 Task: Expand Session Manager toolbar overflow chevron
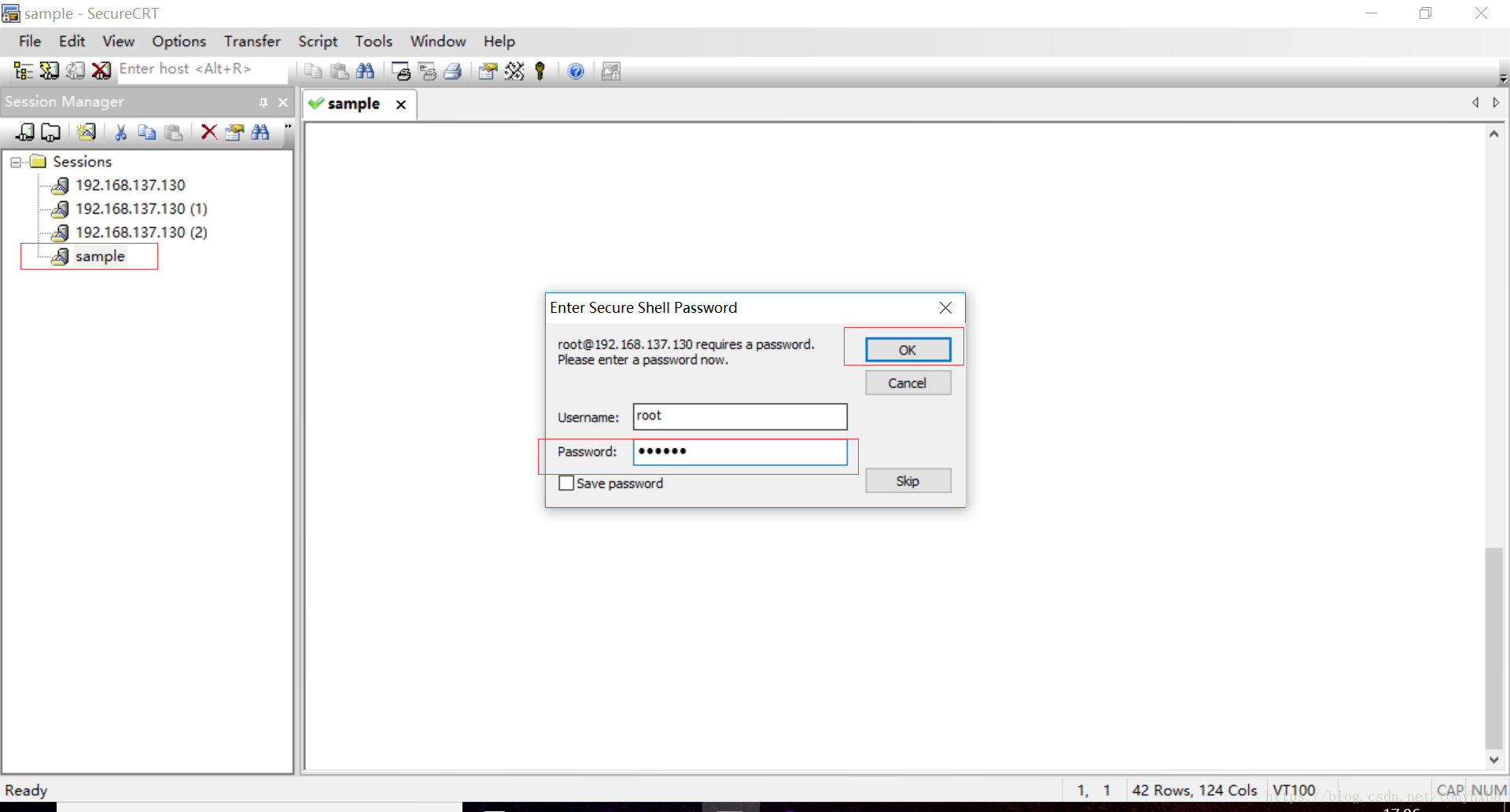[288, 127]
